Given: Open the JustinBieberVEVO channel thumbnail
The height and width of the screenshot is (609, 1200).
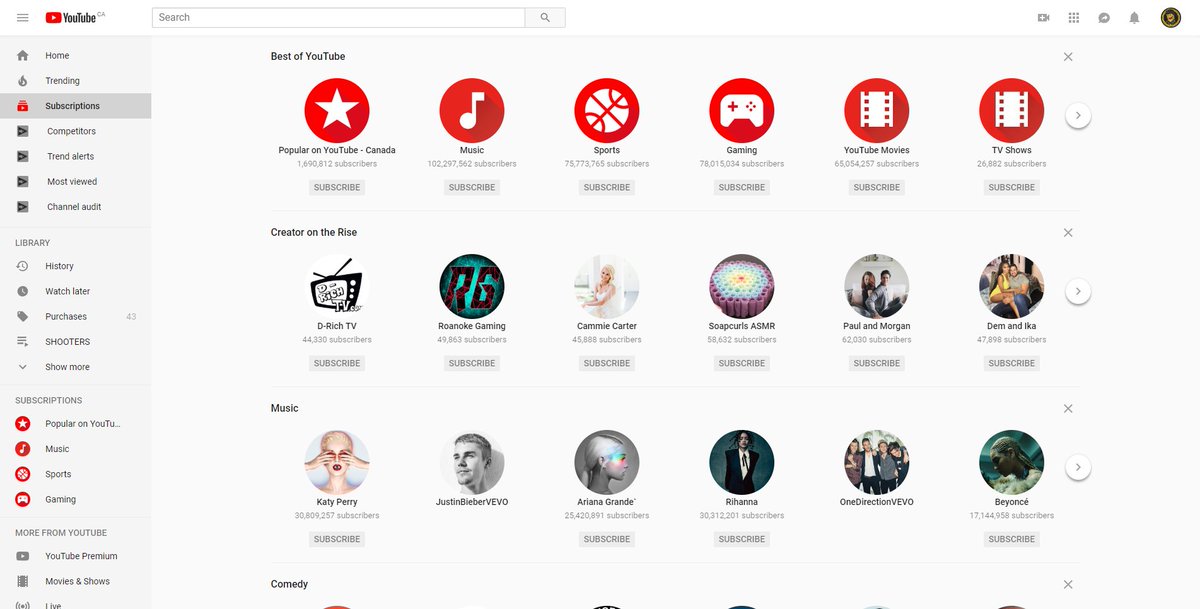Looking at the screenshot, I should click(472, 462).
